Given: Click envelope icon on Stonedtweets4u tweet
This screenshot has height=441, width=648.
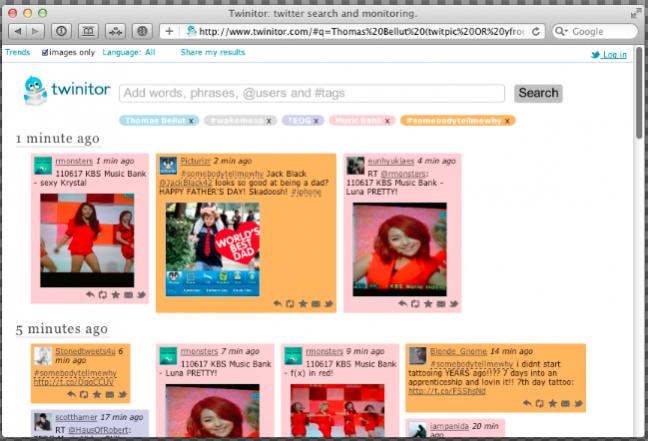Looking at the screenshot, I should click(x=110, y=394).
